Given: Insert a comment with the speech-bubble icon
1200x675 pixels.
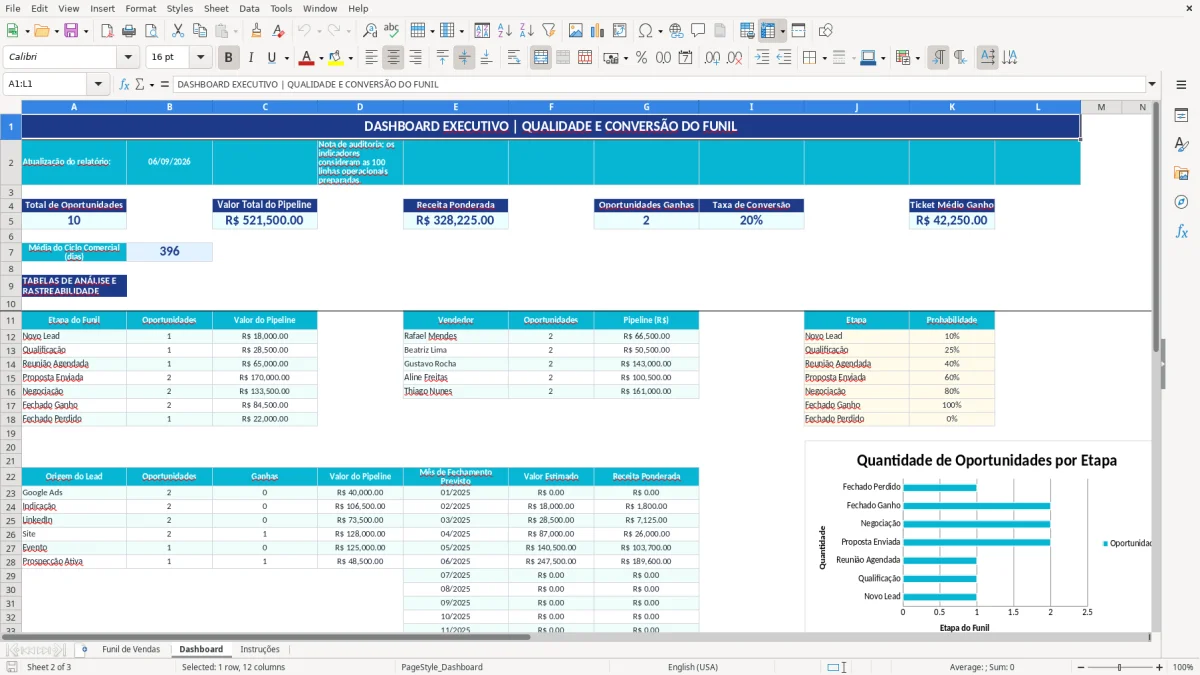Looking at the screenshot, I should (x=698, y=31).
